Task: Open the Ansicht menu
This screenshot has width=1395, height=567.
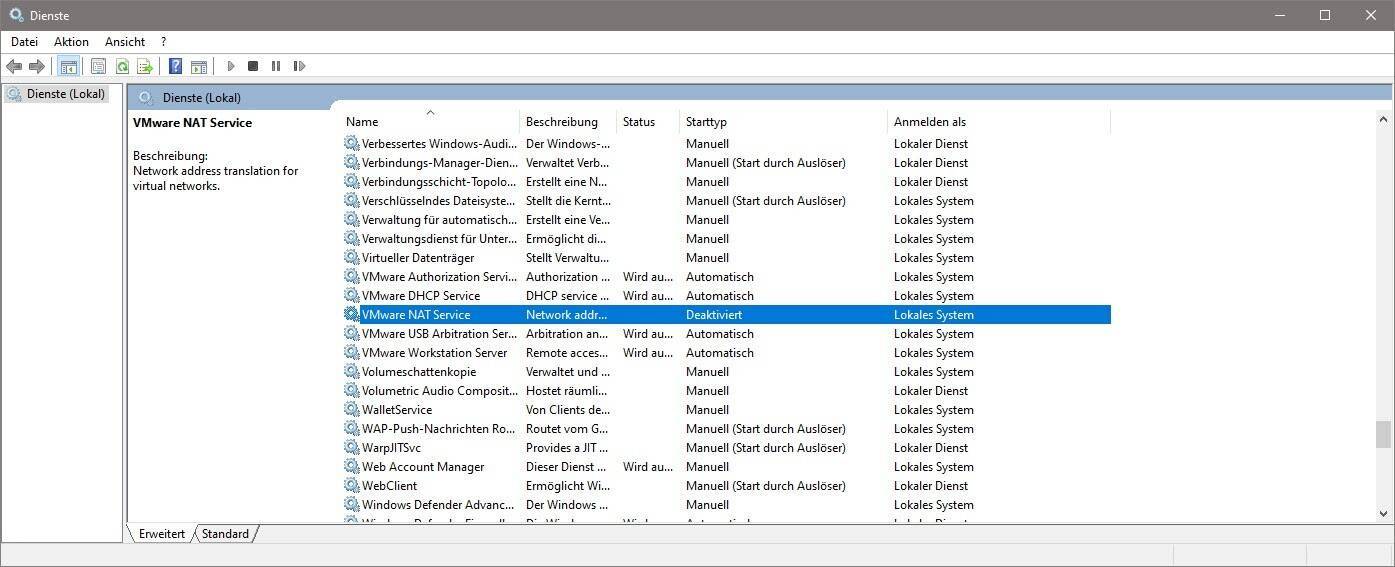Action: click(x=125, y=42)
